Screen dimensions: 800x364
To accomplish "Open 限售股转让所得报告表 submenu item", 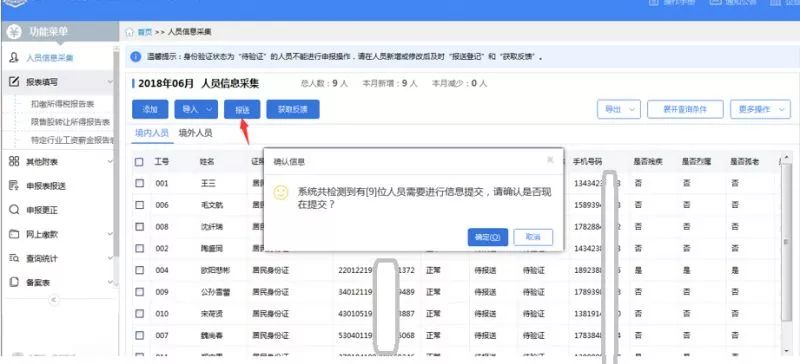I will [x=70, y=122].
